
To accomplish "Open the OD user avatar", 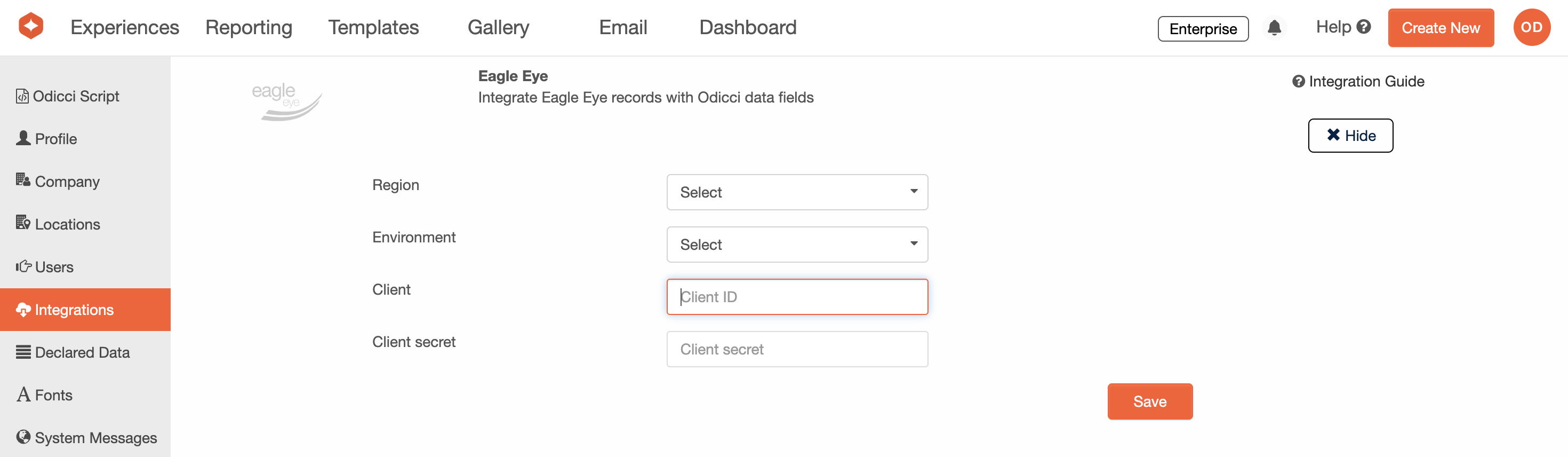I will 1532,27.
